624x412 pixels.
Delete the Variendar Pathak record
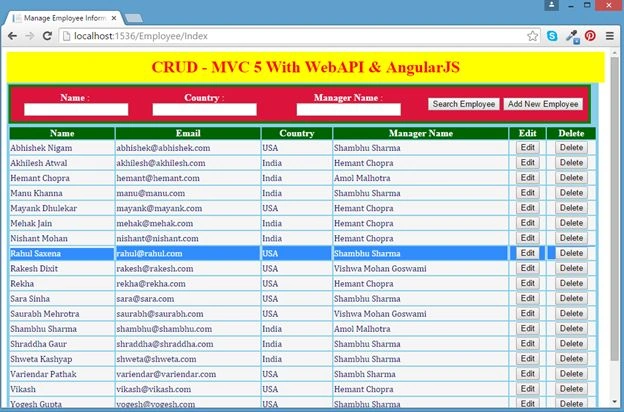click(x=571, y=375)
